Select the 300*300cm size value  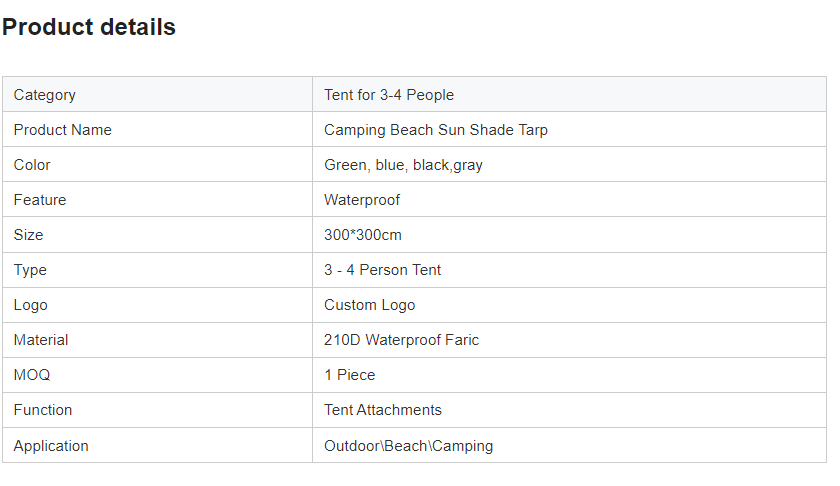pyautogui.click(x=363, y=235)
